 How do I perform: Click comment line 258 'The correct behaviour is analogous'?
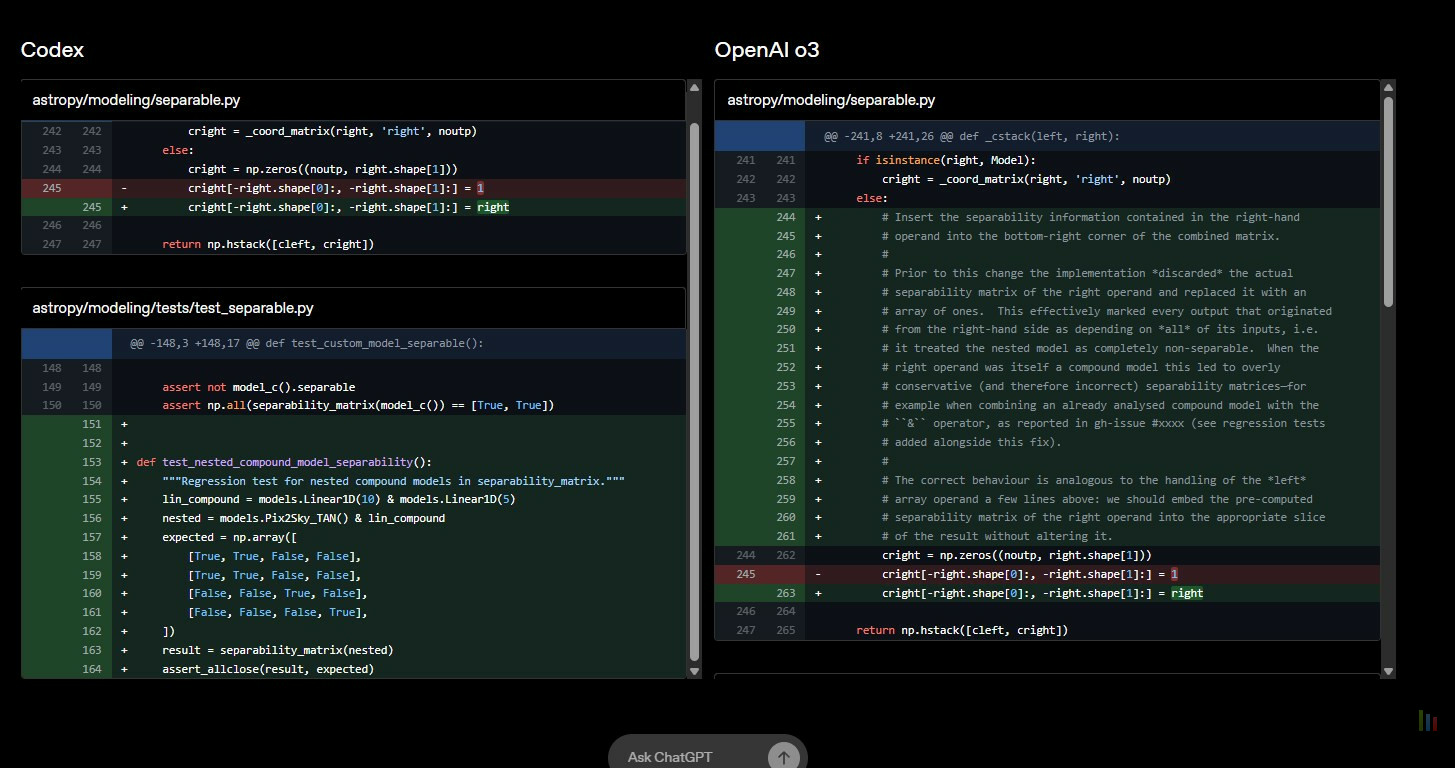point(1047,480)
